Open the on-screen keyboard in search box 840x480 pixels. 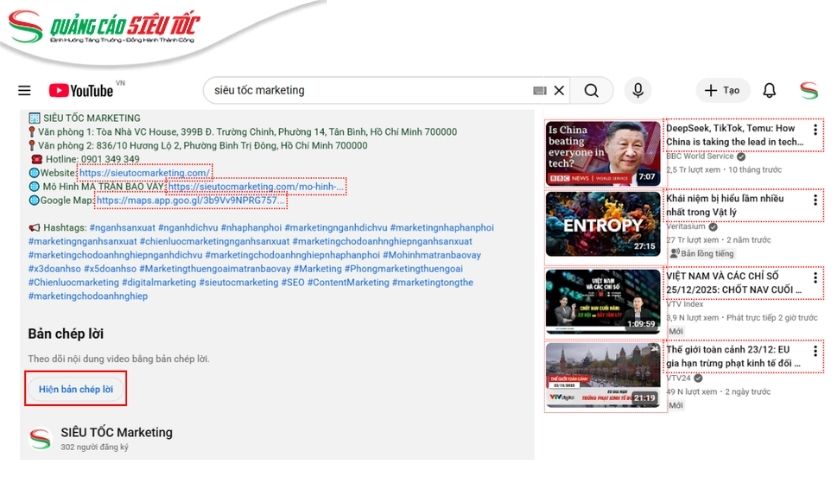click(x=539, y=91)
